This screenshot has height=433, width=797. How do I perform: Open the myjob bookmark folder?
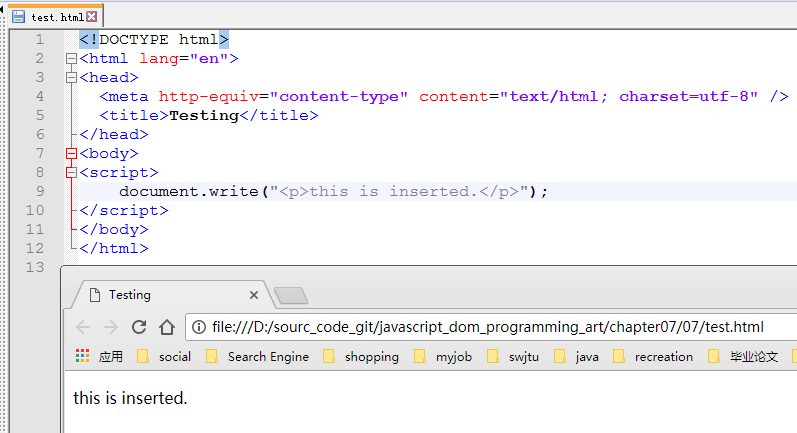click(443, 356)
